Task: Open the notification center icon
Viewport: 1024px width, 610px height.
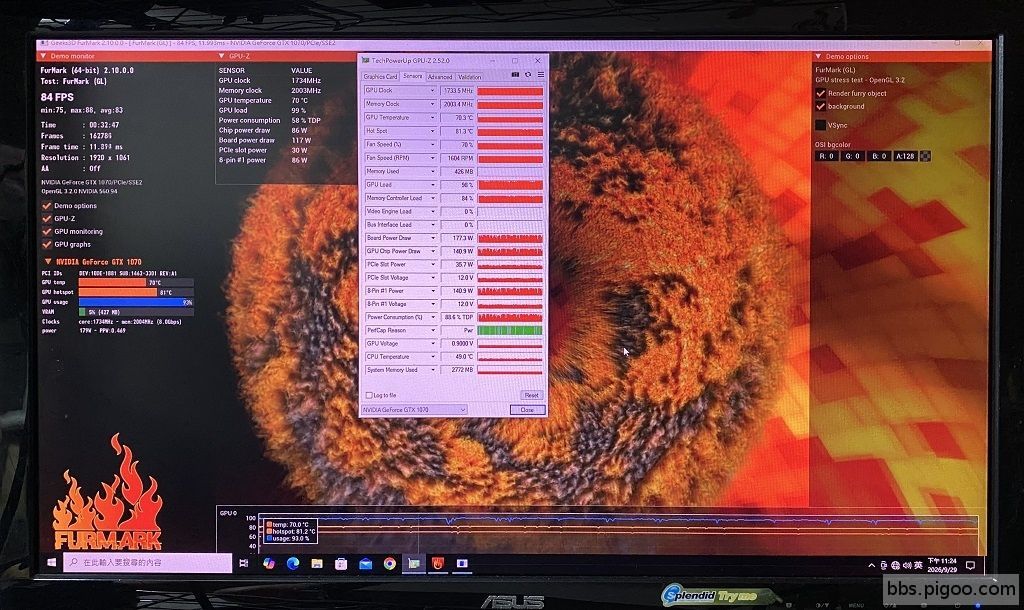Action: pos(970,565)
